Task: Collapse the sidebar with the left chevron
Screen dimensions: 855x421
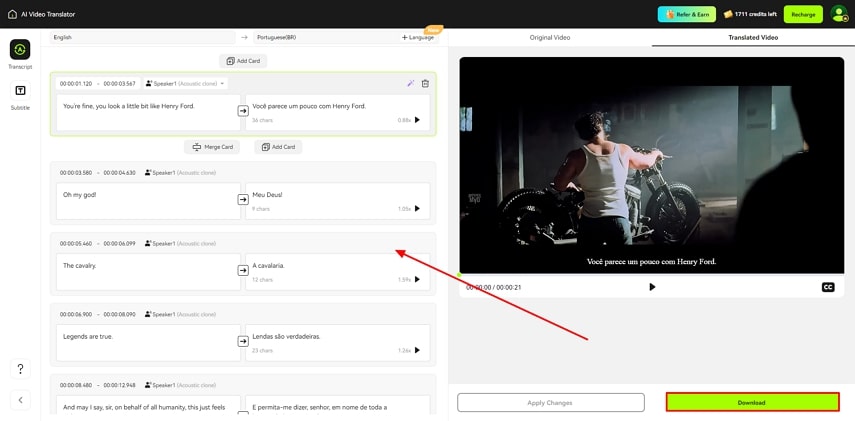Action: coord(20,400)
